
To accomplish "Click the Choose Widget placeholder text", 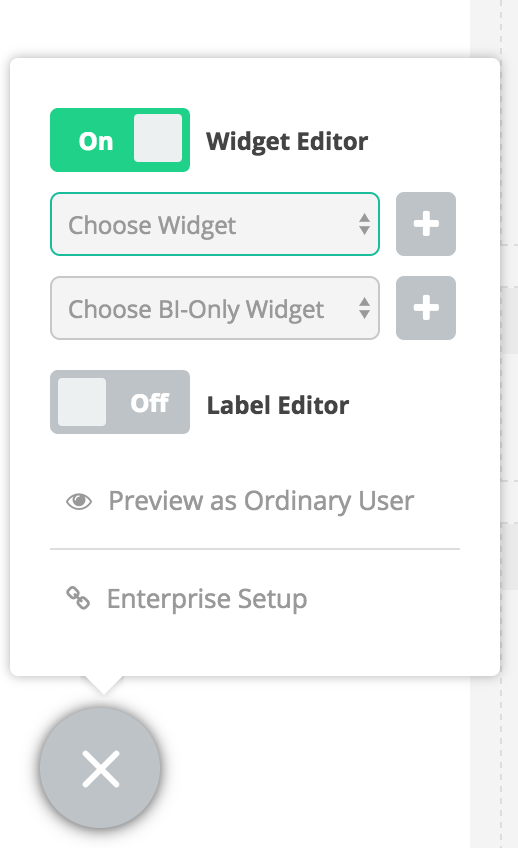I will pyautogui.click(x=152, y=226).
